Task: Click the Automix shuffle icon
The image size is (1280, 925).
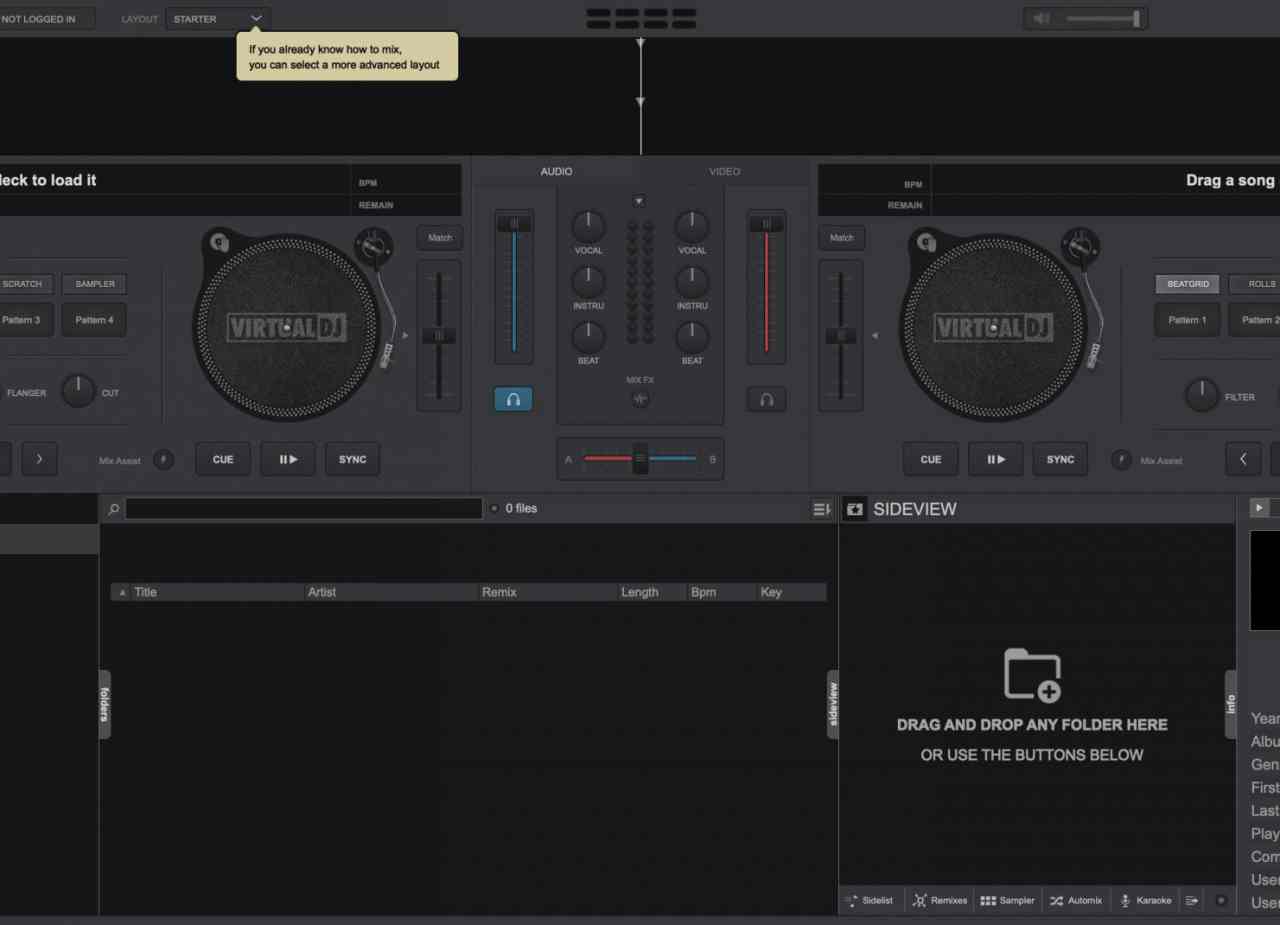Action: click(x=1057, y=900)
